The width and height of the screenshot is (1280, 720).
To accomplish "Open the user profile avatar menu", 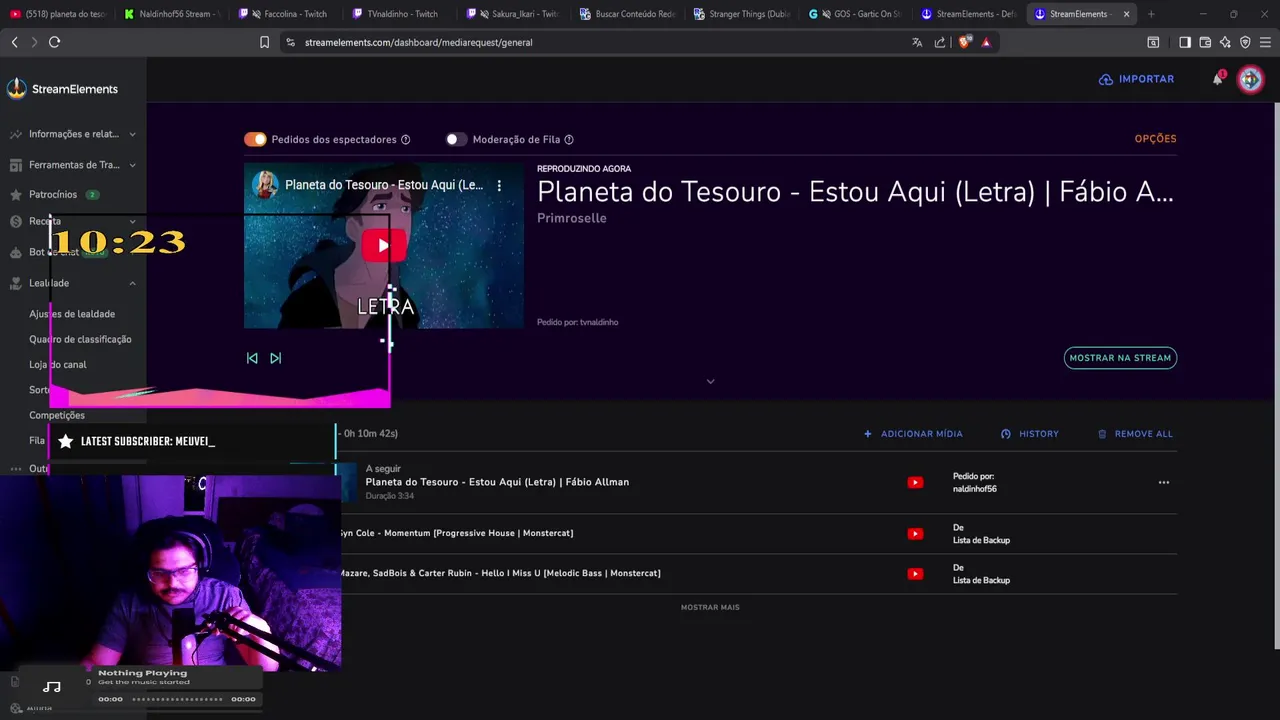I will (x=1251, y=79).
